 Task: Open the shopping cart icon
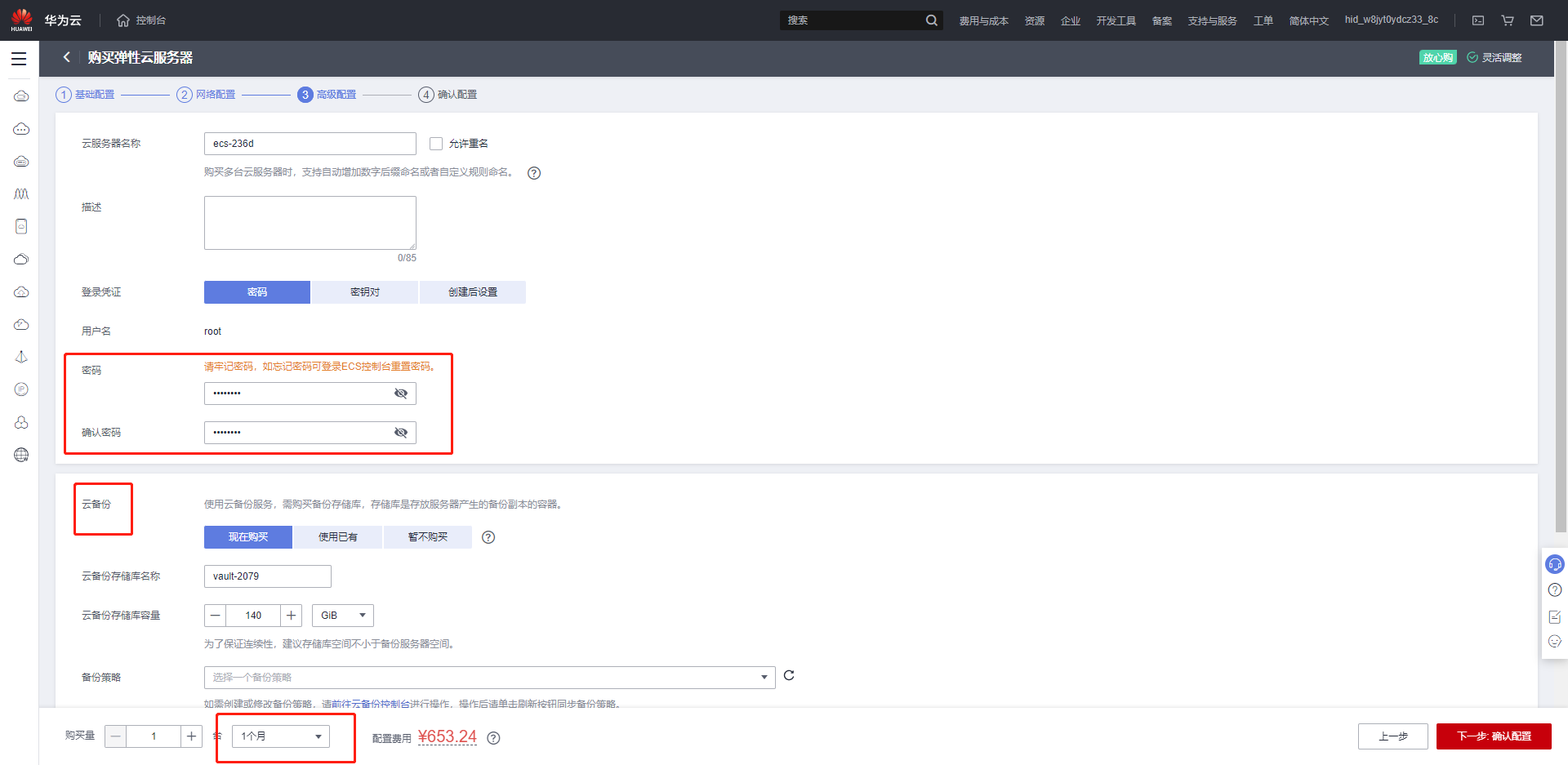pyautogui.click(x=1508, y=20)
